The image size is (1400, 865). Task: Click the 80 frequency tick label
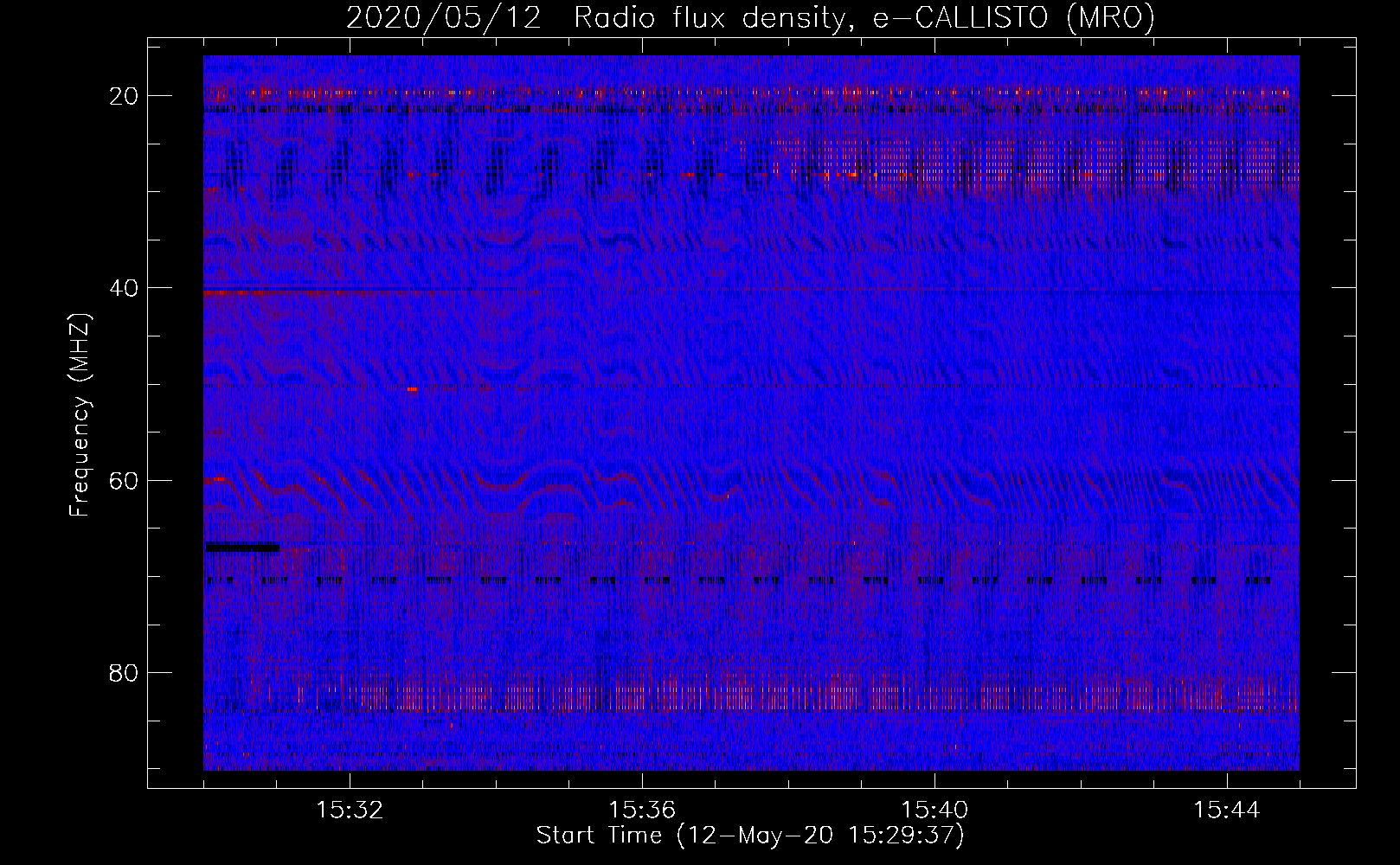click(124, 672)
